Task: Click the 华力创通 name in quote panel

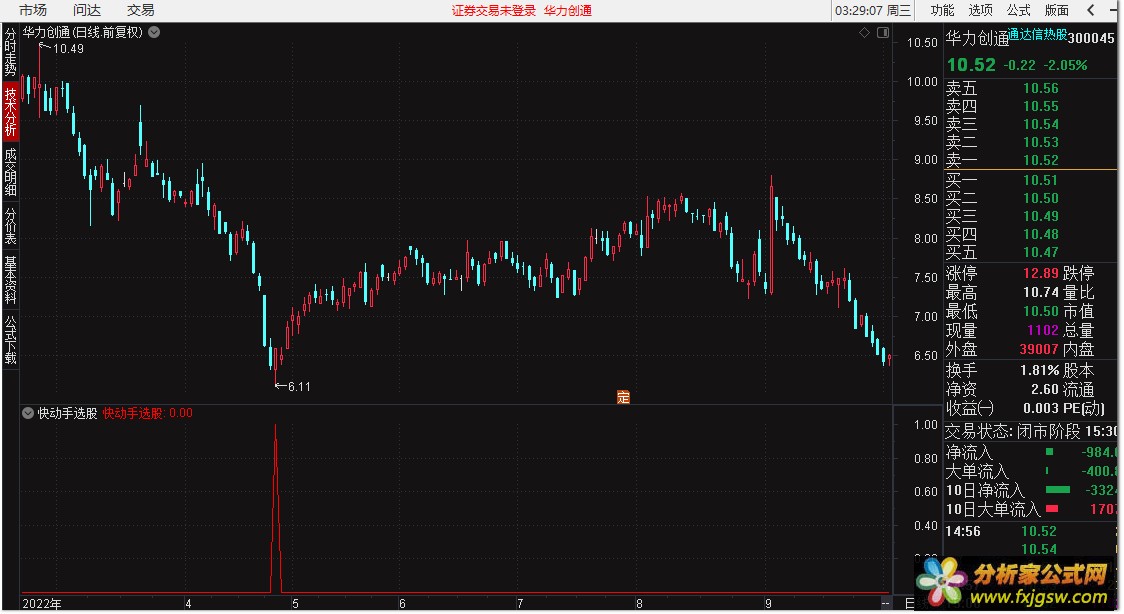Action: [976, 39]
